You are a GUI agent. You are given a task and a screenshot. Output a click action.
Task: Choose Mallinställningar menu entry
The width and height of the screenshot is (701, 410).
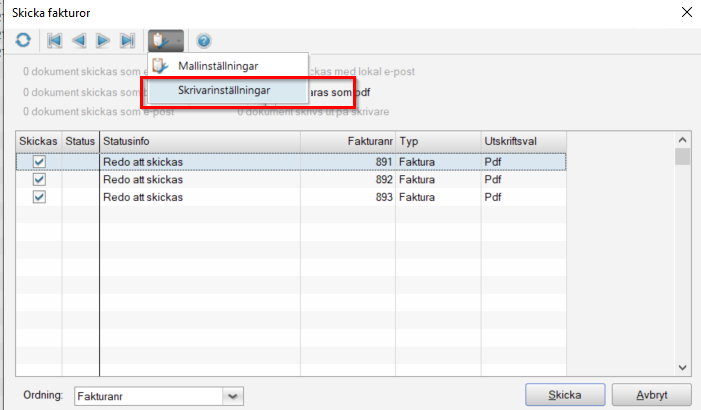[218, 66]
